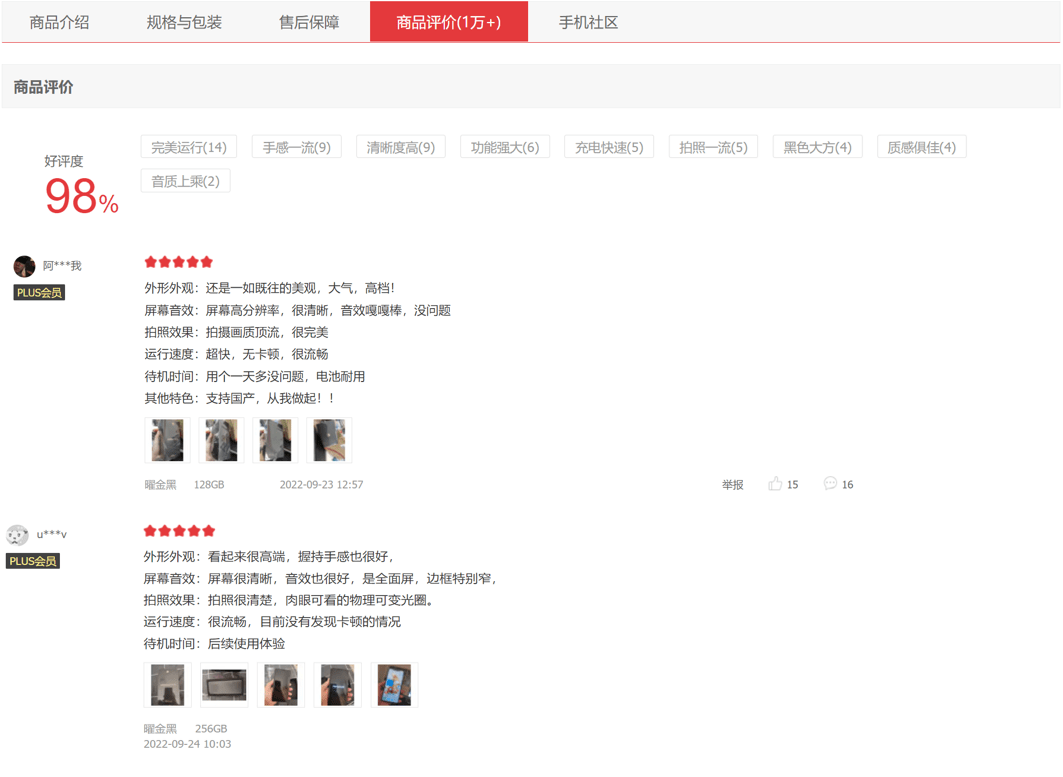This screenshot has width=1063, height=777.
Task: Click thumbs-up icon with 15 likes
Action: coord(775,483)
